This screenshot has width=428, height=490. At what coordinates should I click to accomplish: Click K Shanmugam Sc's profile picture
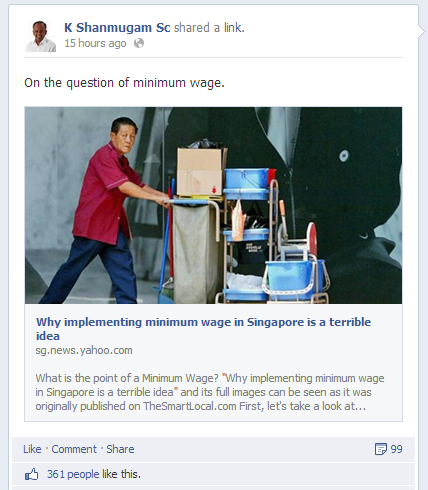tap(41, 36)
